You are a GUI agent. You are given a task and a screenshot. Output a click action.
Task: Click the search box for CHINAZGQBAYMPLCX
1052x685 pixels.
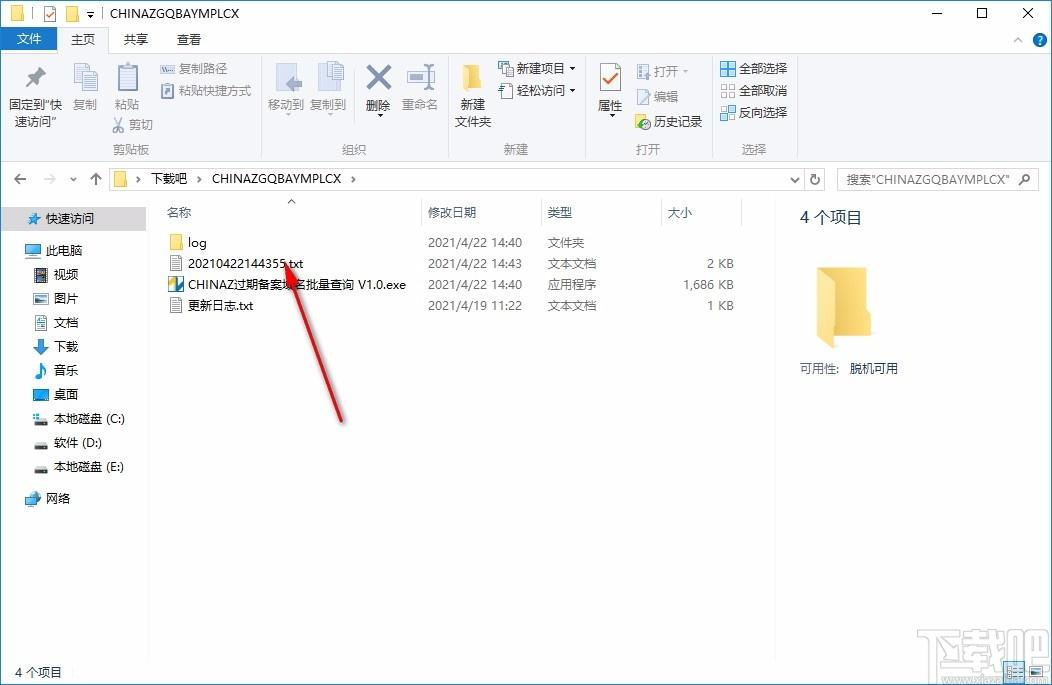point(937,179)
